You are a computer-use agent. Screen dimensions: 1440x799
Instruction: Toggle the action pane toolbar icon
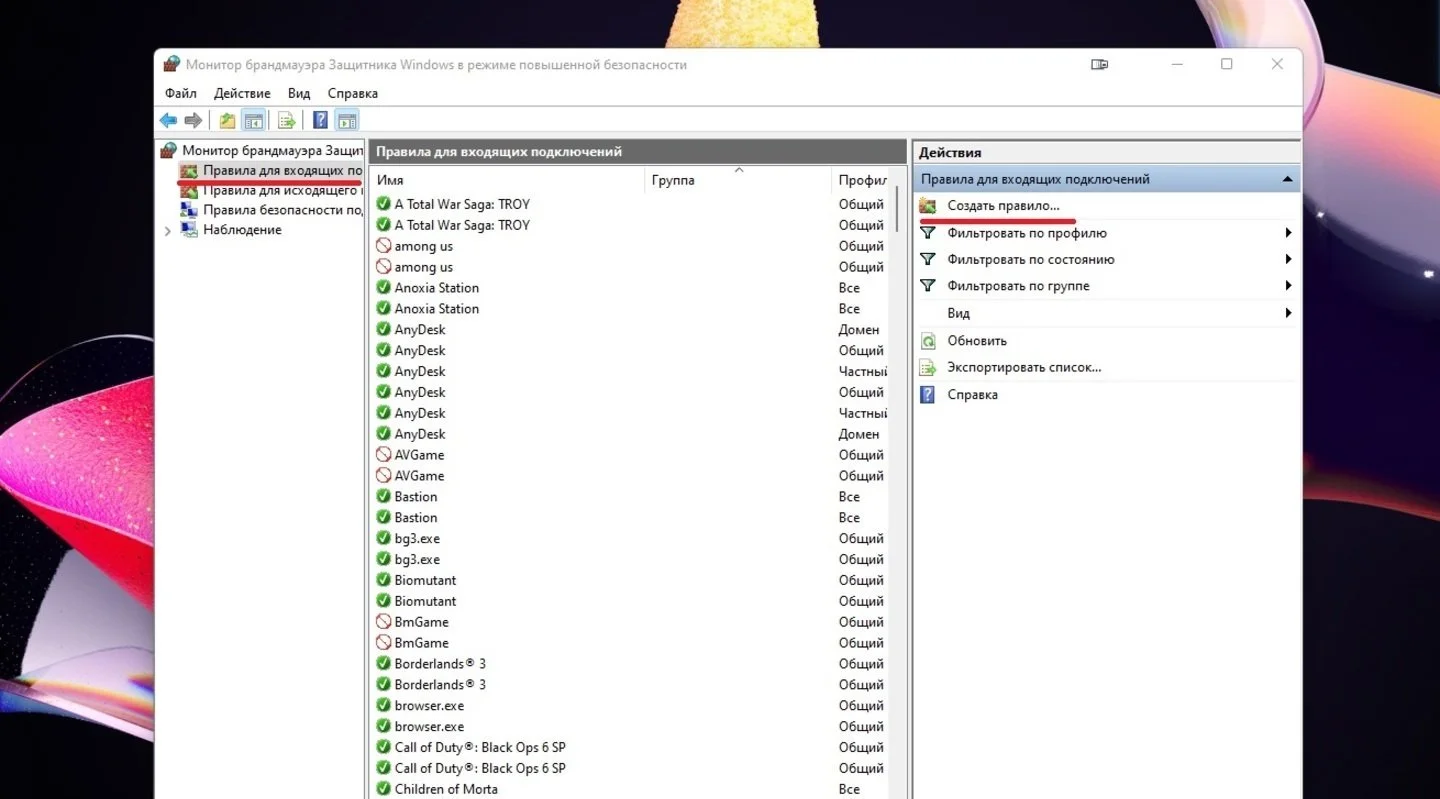point(347,121)
